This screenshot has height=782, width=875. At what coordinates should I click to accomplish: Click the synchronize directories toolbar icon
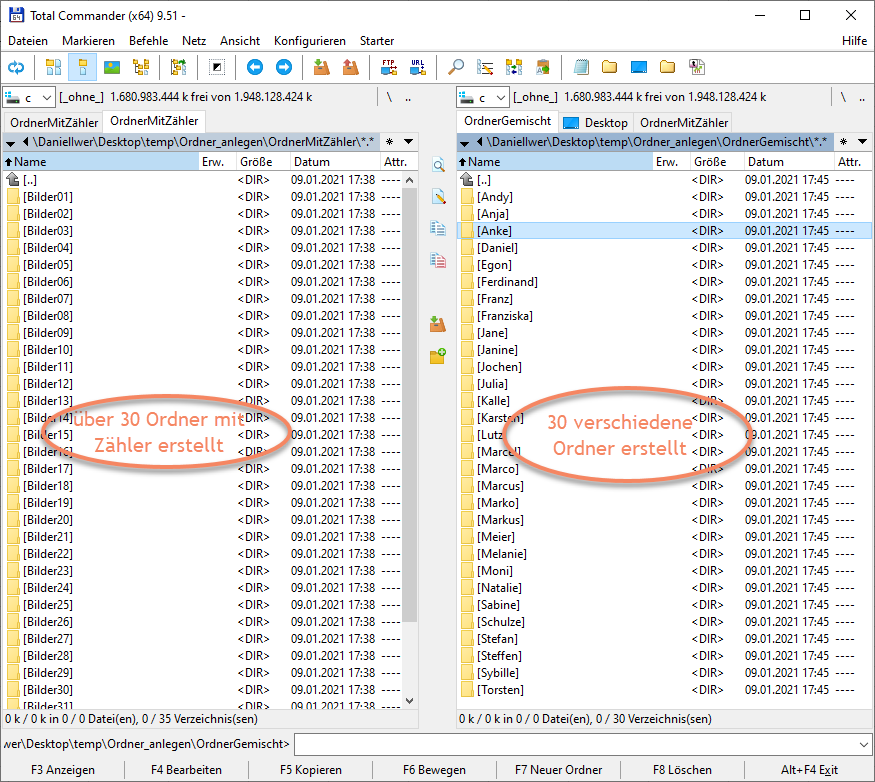(514, 68)
